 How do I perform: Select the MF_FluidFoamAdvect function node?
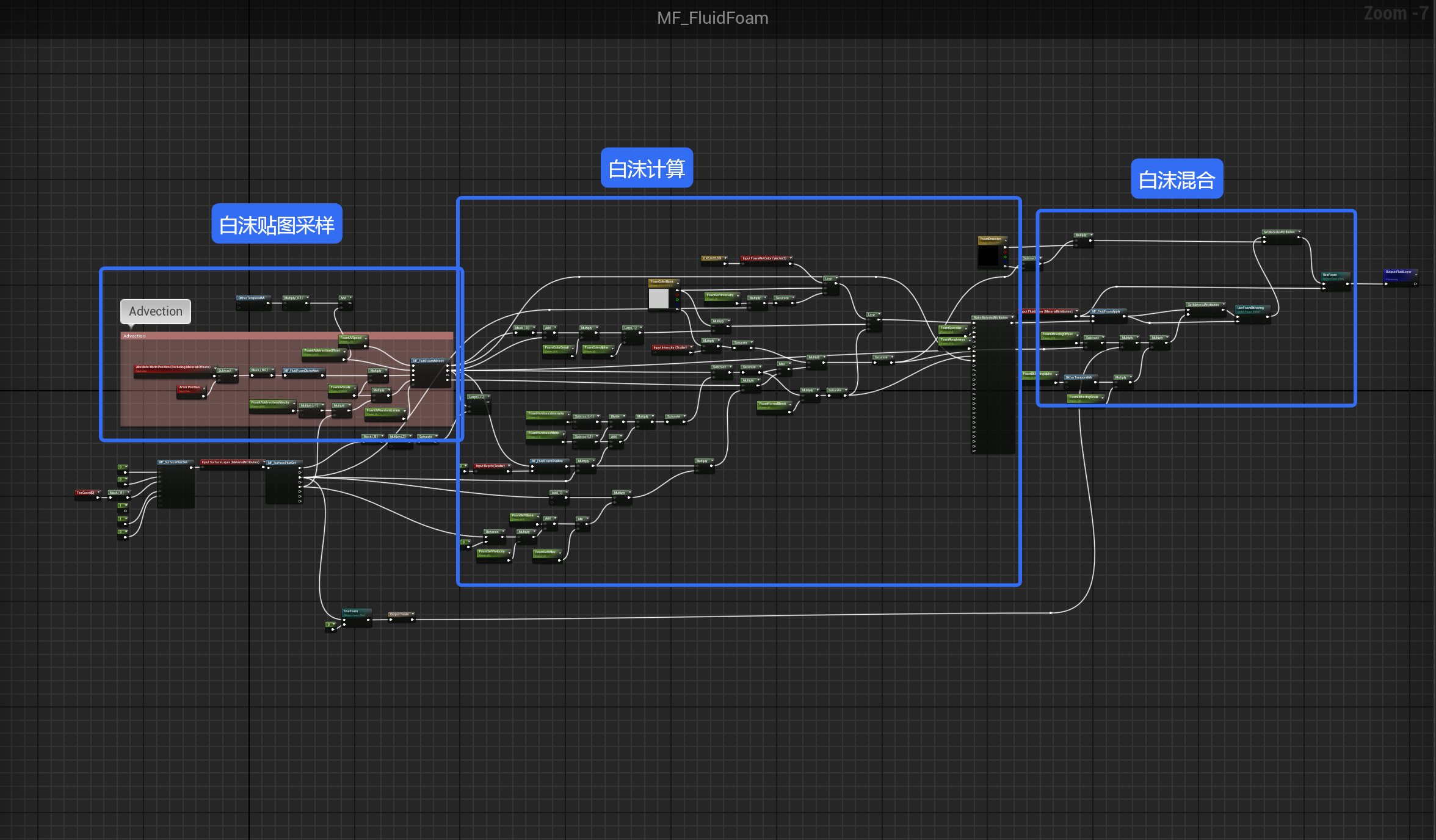(x=429, y=361)
